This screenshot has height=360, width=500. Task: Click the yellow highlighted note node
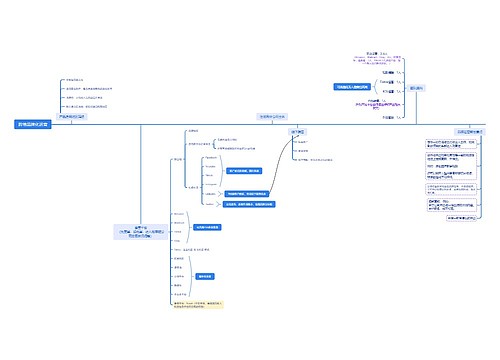(x=198, y=305)
